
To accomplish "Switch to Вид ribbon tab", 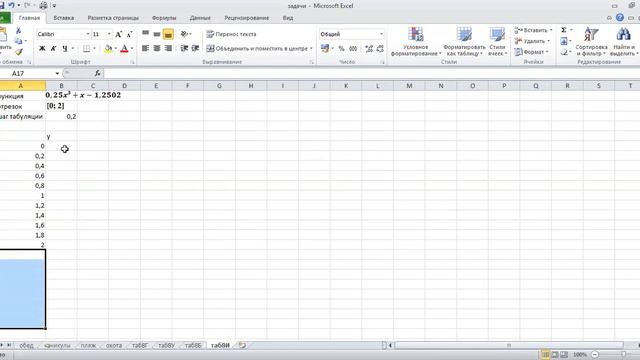I will pyautogui.click(x=288, y=18).
